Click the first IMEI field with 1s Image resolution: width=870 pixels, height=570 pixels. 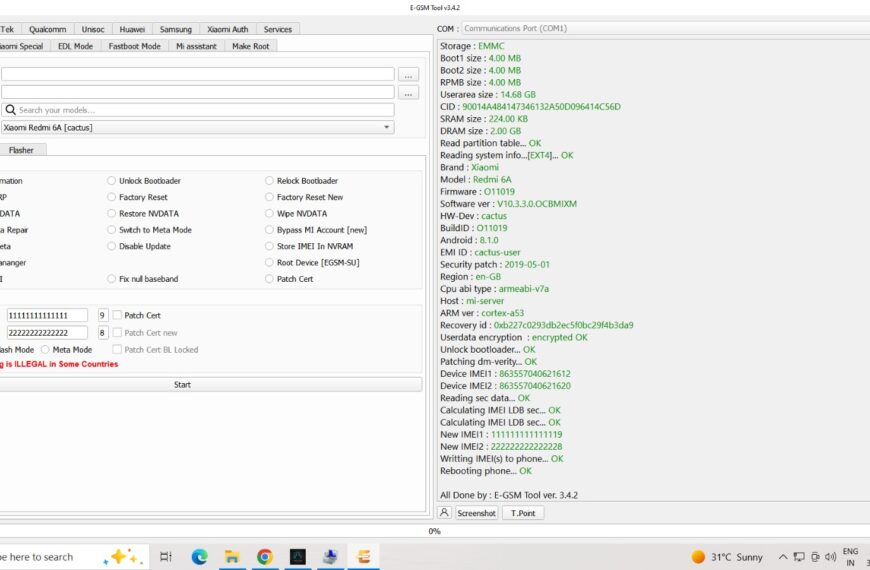click(47, 315)
